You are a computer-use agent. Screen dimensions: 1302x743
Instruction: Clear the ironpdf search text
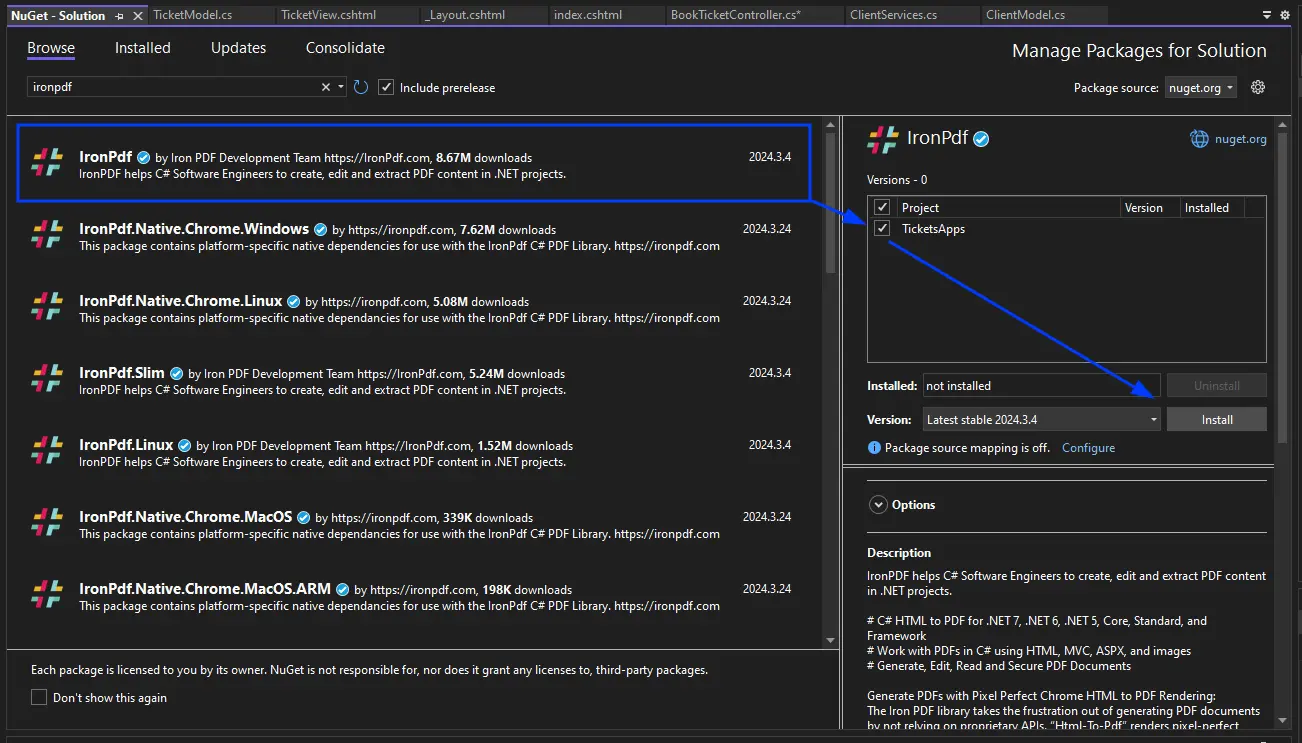pos(325,87)
